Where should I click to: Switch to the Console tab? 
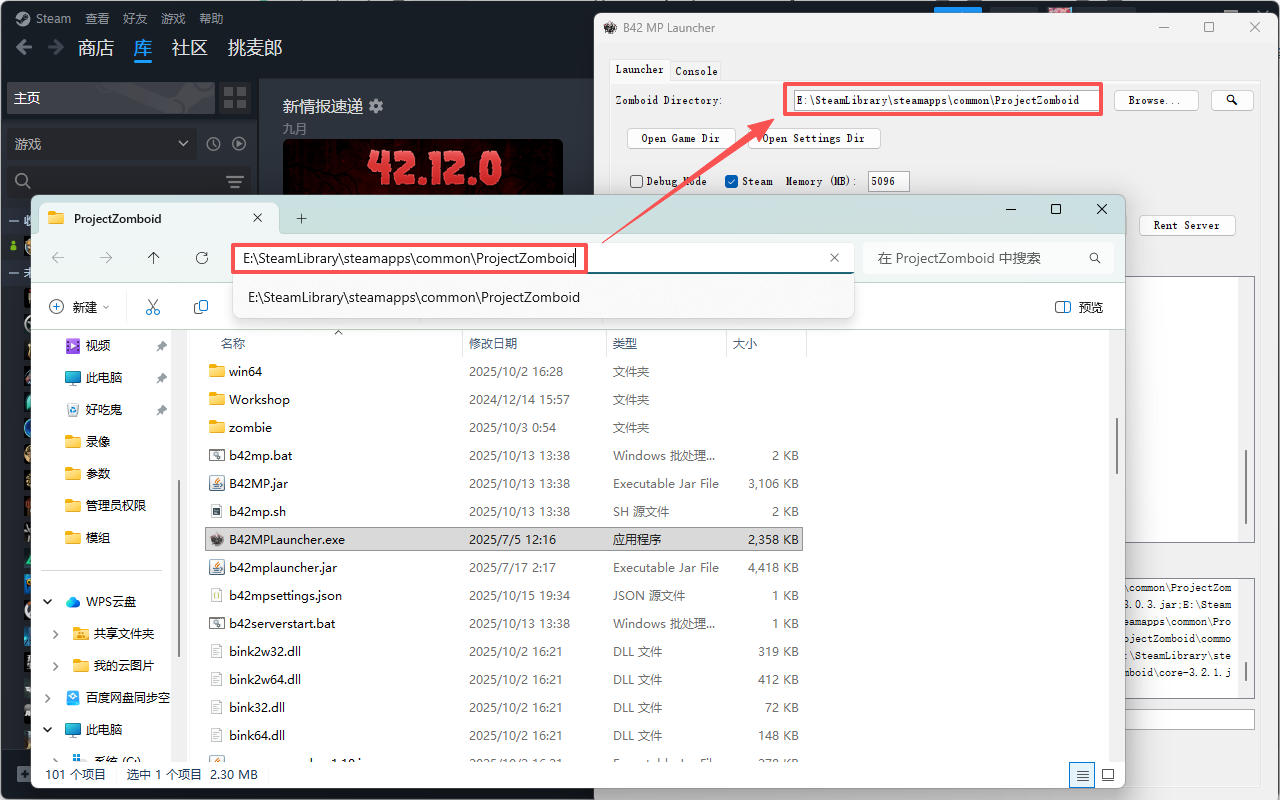pyautogui.click(x=696, y=70)
